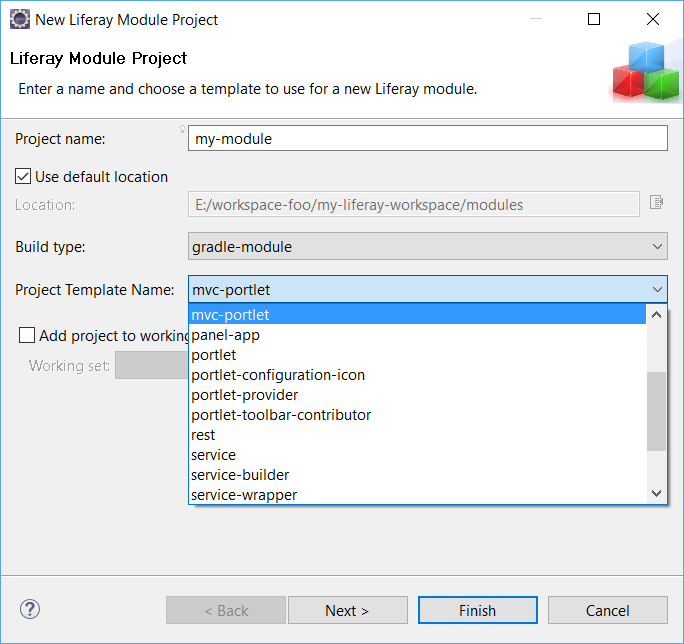Click the template list scrollbar thumb
This screenshot has height=644, width=684.
(657, 411)
